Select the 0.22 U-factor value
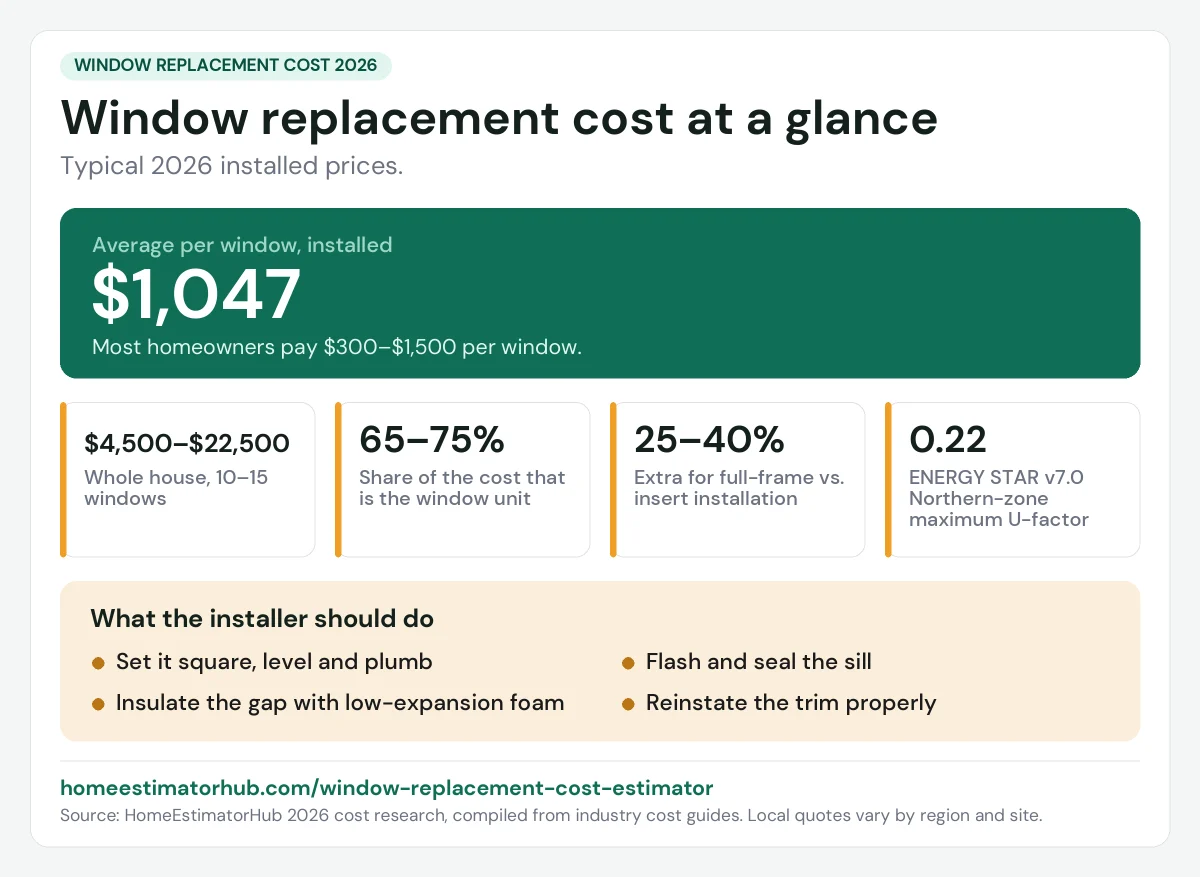This screenshot has width=1200, height=877. [x=948, y=440]
